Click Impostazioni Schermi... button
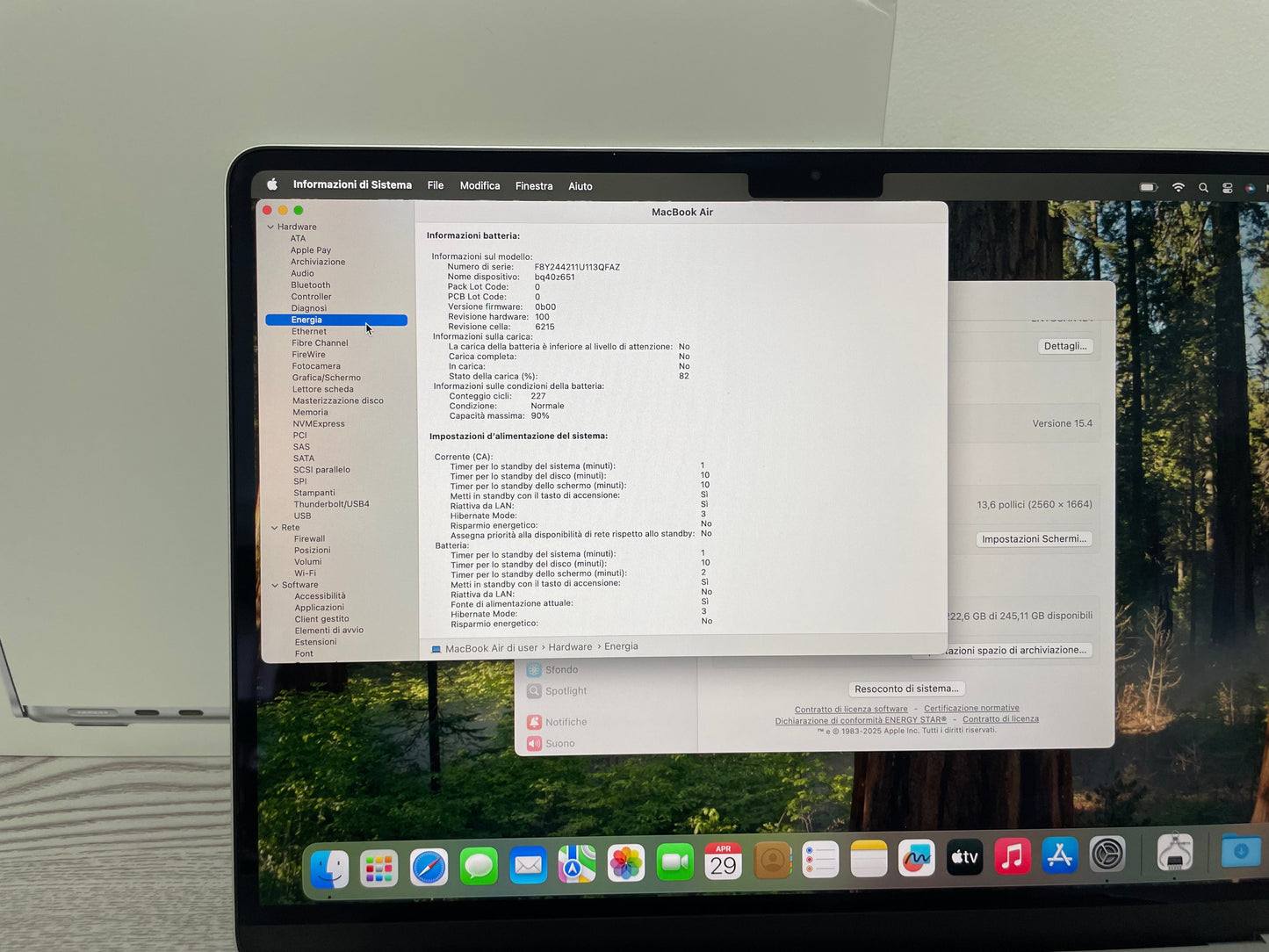This screenshot has width=1269, height=952. (x=1035, y=539)
